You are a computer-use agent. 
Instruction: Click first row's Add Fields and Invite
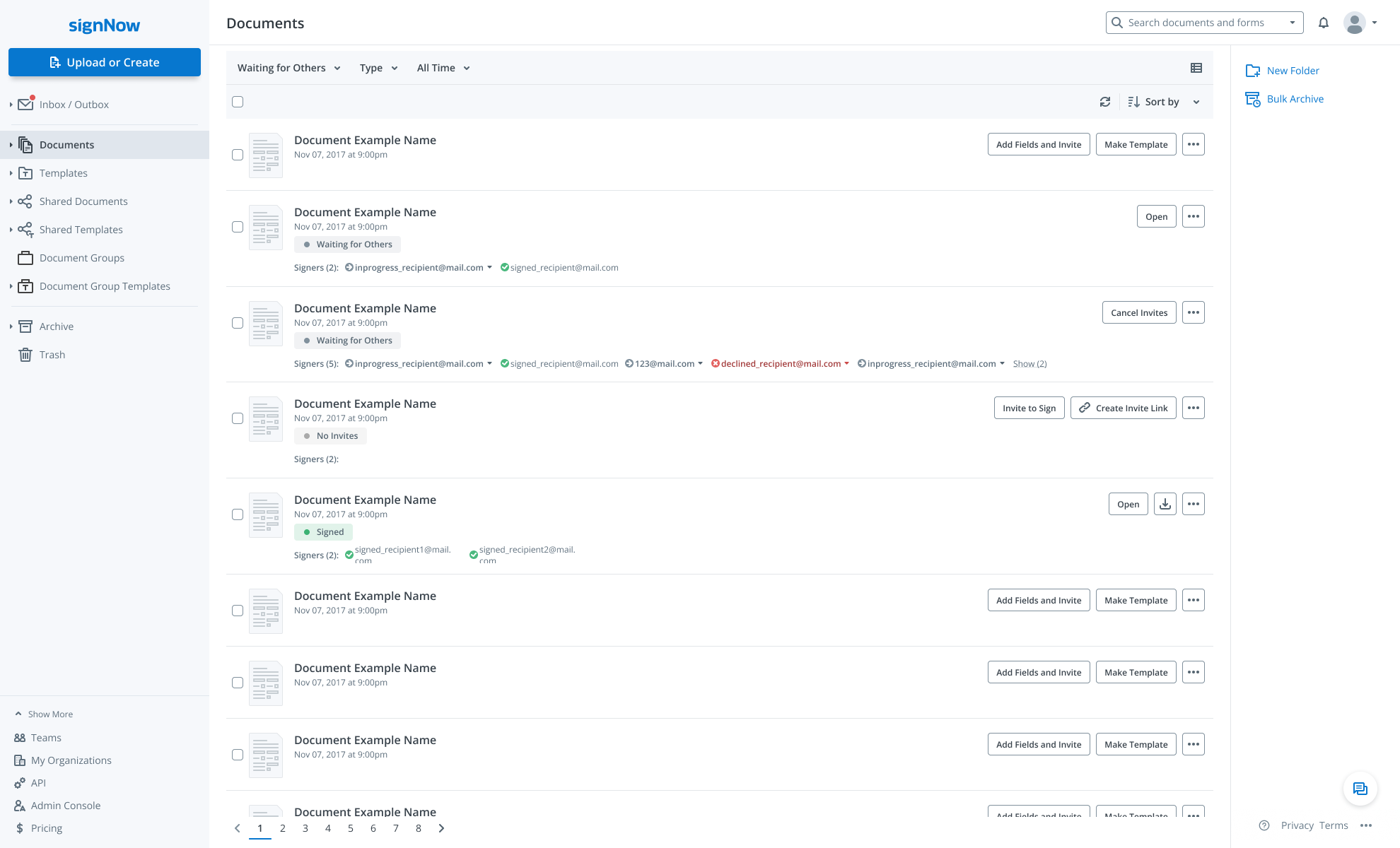click(x=1039, y=144)
